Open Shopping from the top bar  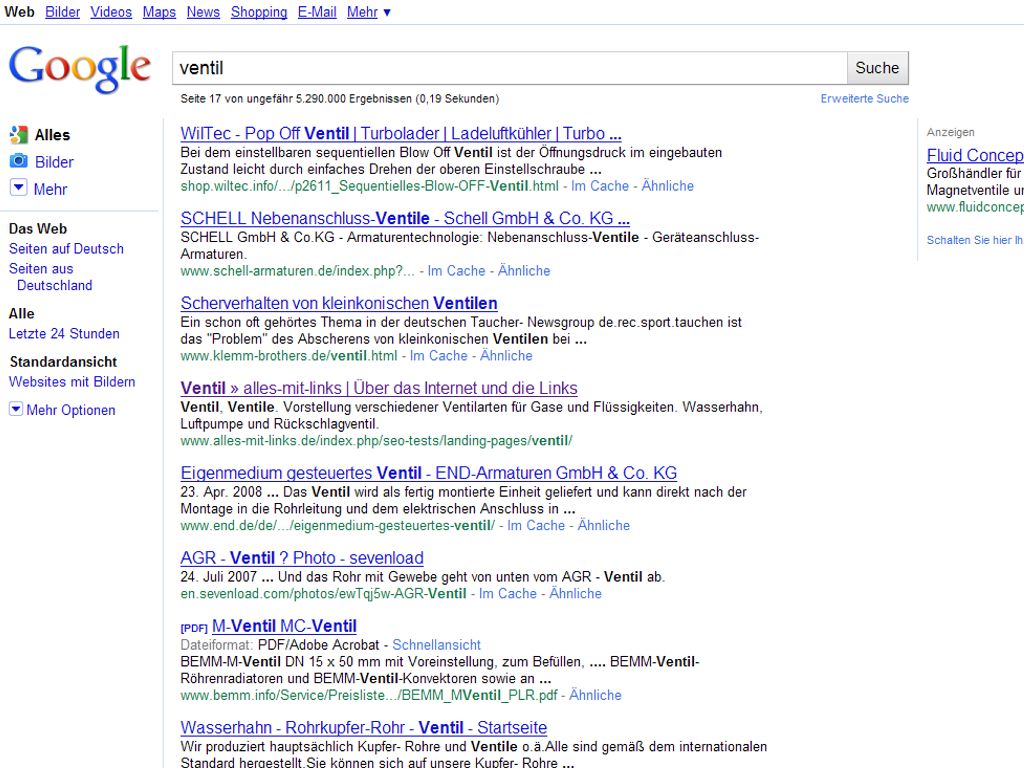pyautogui.click(x=259, y=12)
